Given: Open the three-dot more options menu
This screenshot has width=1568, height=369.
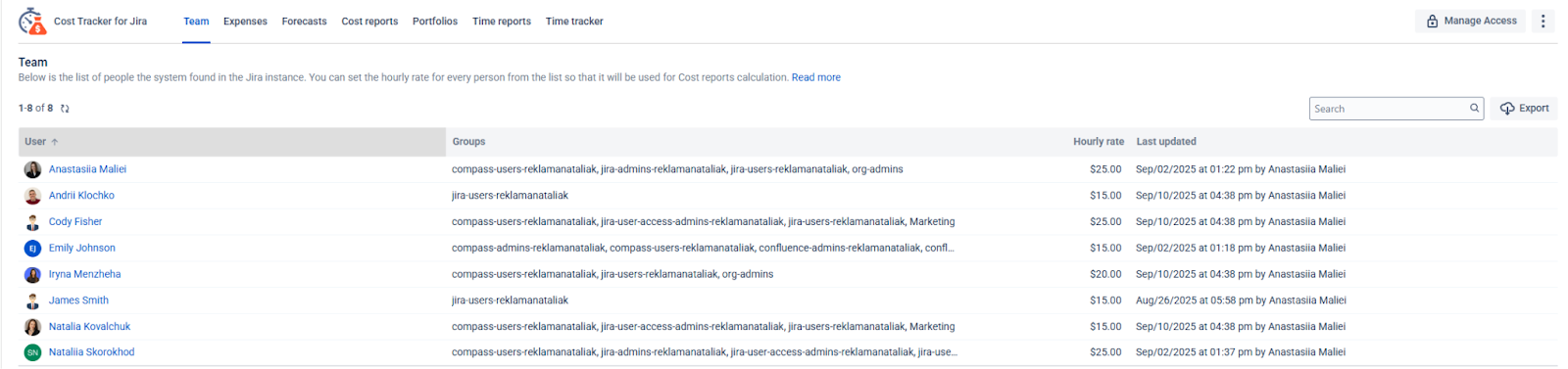Looking at the screenshot, I should 1543,21.
